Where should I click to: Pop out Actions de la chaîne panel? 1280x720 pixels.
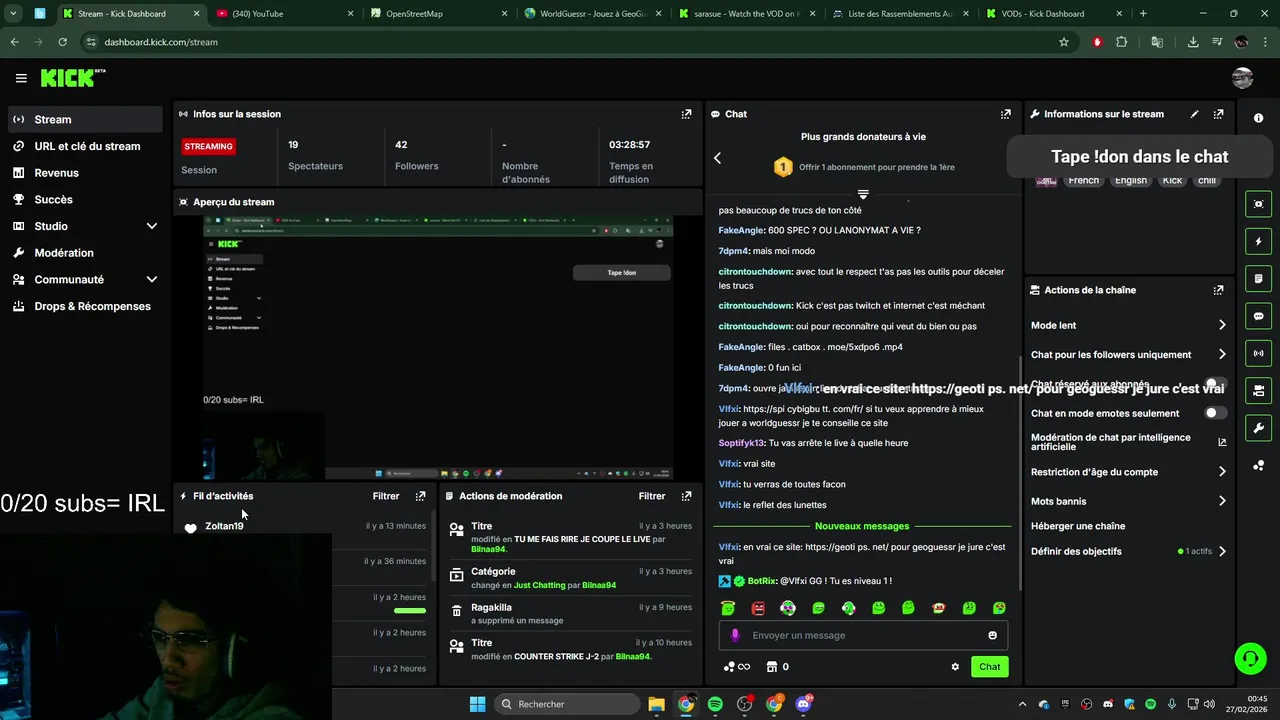click(x=1218, y=290)
